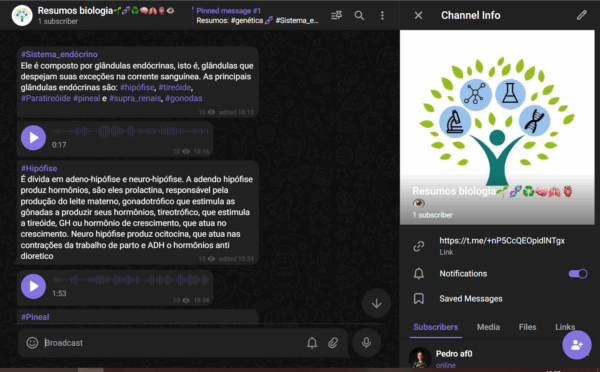Screen dimensions: 600x372
Task: Close the Channel Info panel
Action: [418, 15]
